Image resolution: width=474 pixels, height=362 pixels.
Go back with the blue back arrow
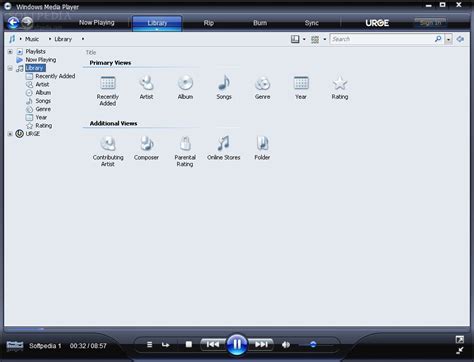tap(13, 23)
